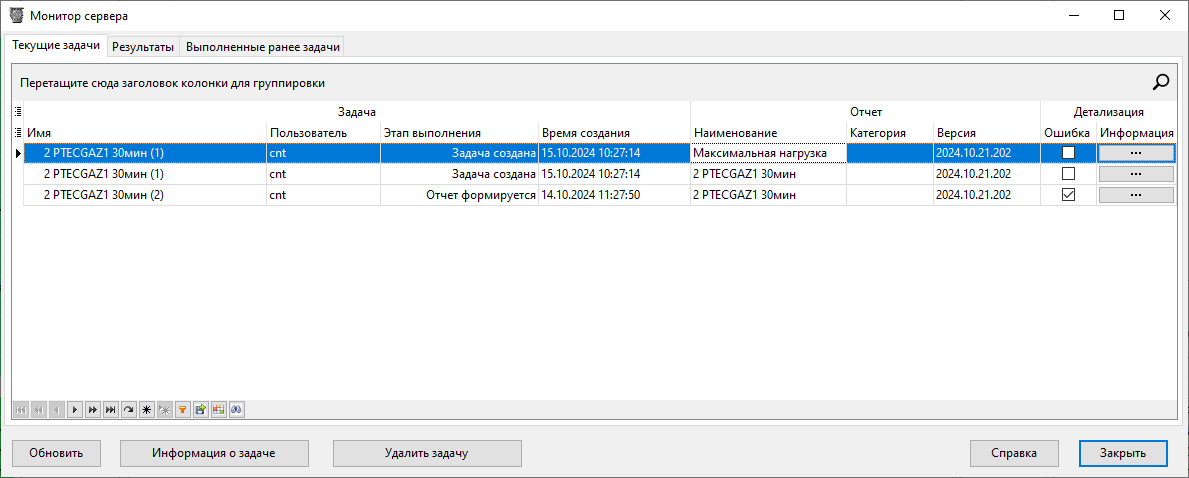Screen dimensions: 1189x478
Task: Open the orange filter funnel
Action: [x=182, y=410]
